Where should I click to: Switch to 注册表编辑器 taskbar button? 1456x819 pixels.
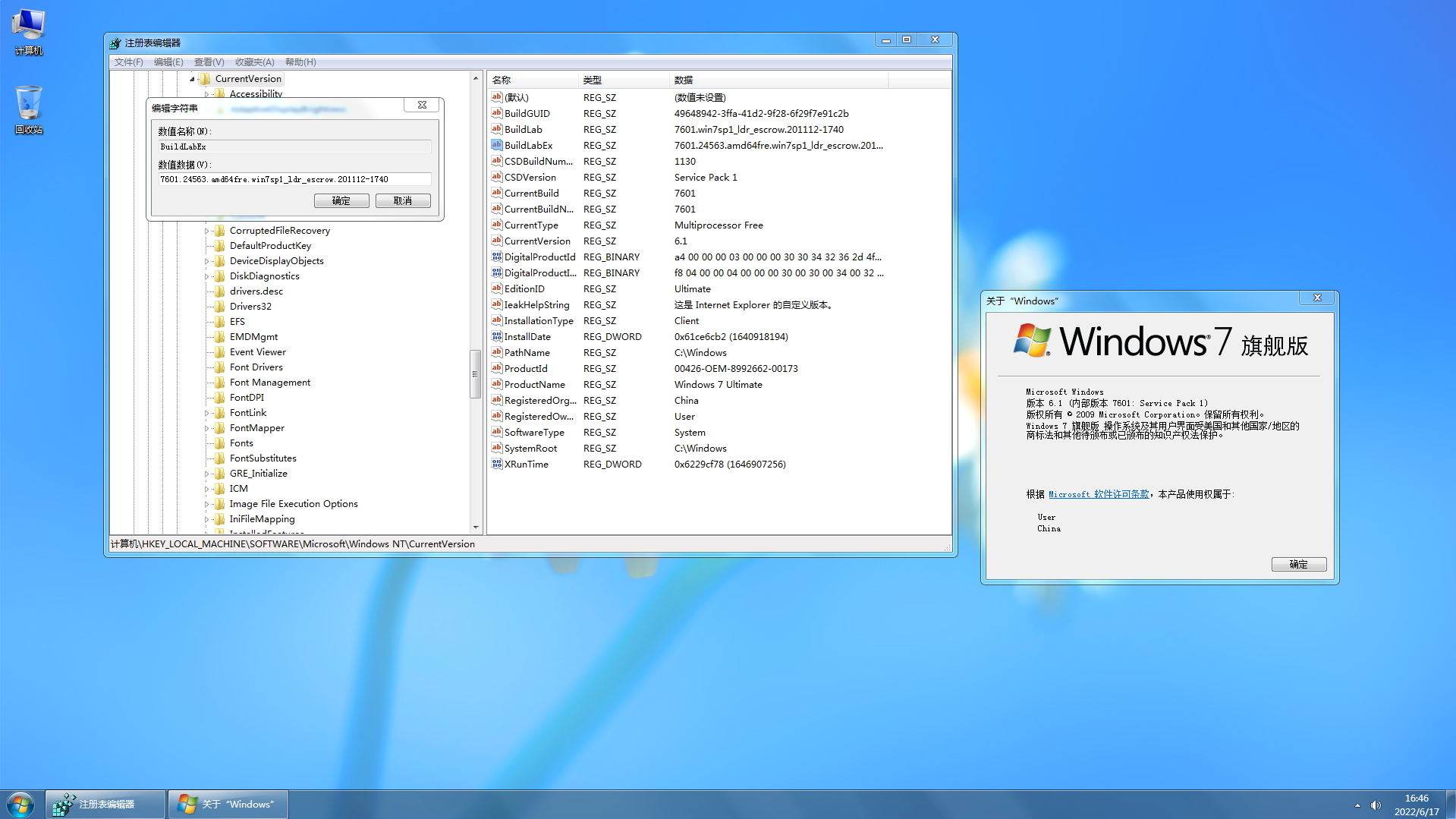pyautogui.click(x=105, y=805)
